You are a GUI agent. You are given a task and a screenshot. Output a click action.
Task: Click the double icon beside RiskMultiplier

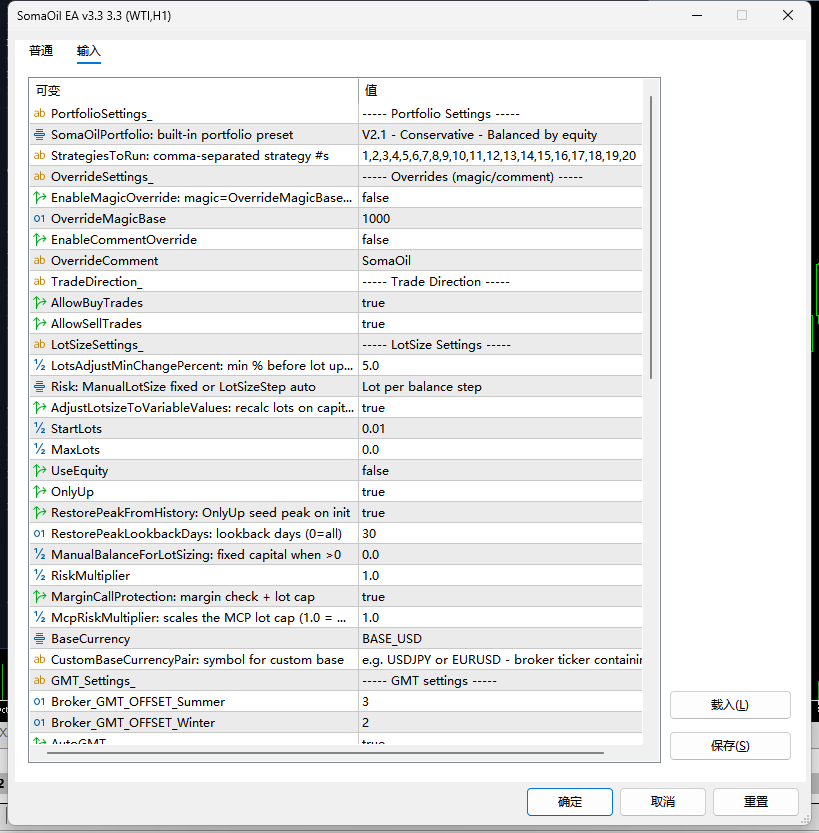(x=39, y=575)
